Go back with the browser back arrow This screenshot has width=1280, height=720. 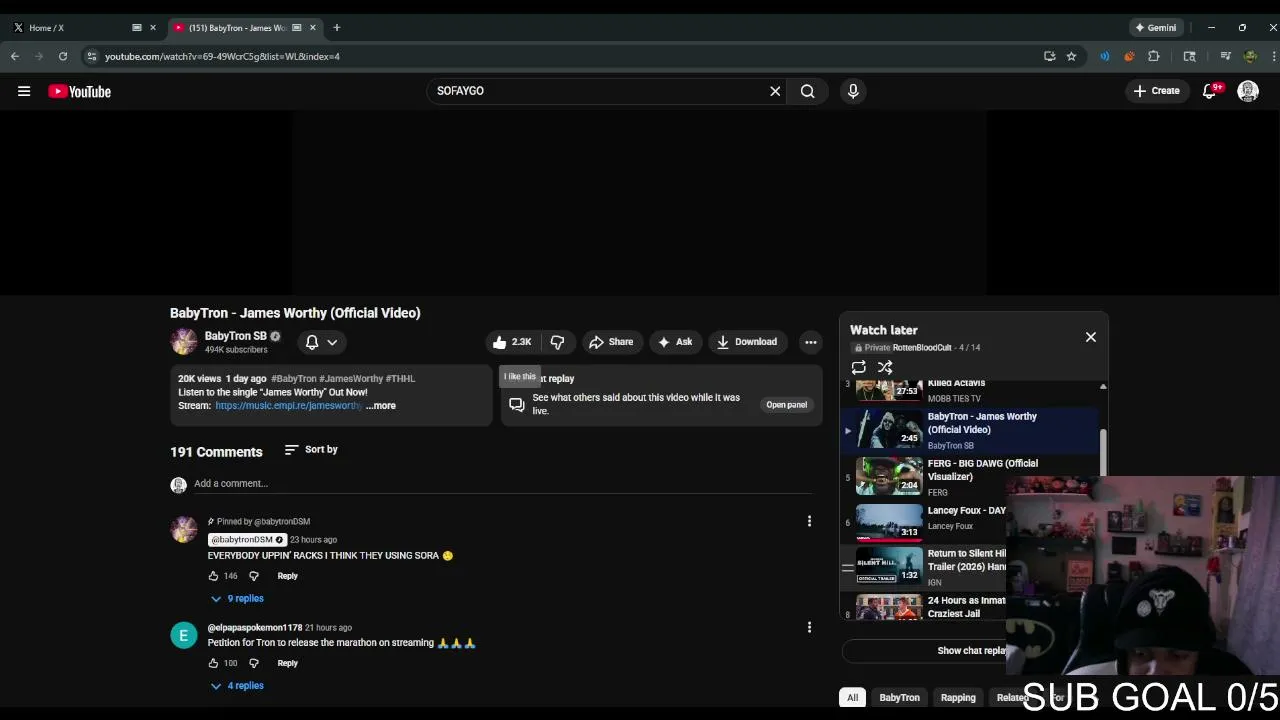(x=15, y=56)
